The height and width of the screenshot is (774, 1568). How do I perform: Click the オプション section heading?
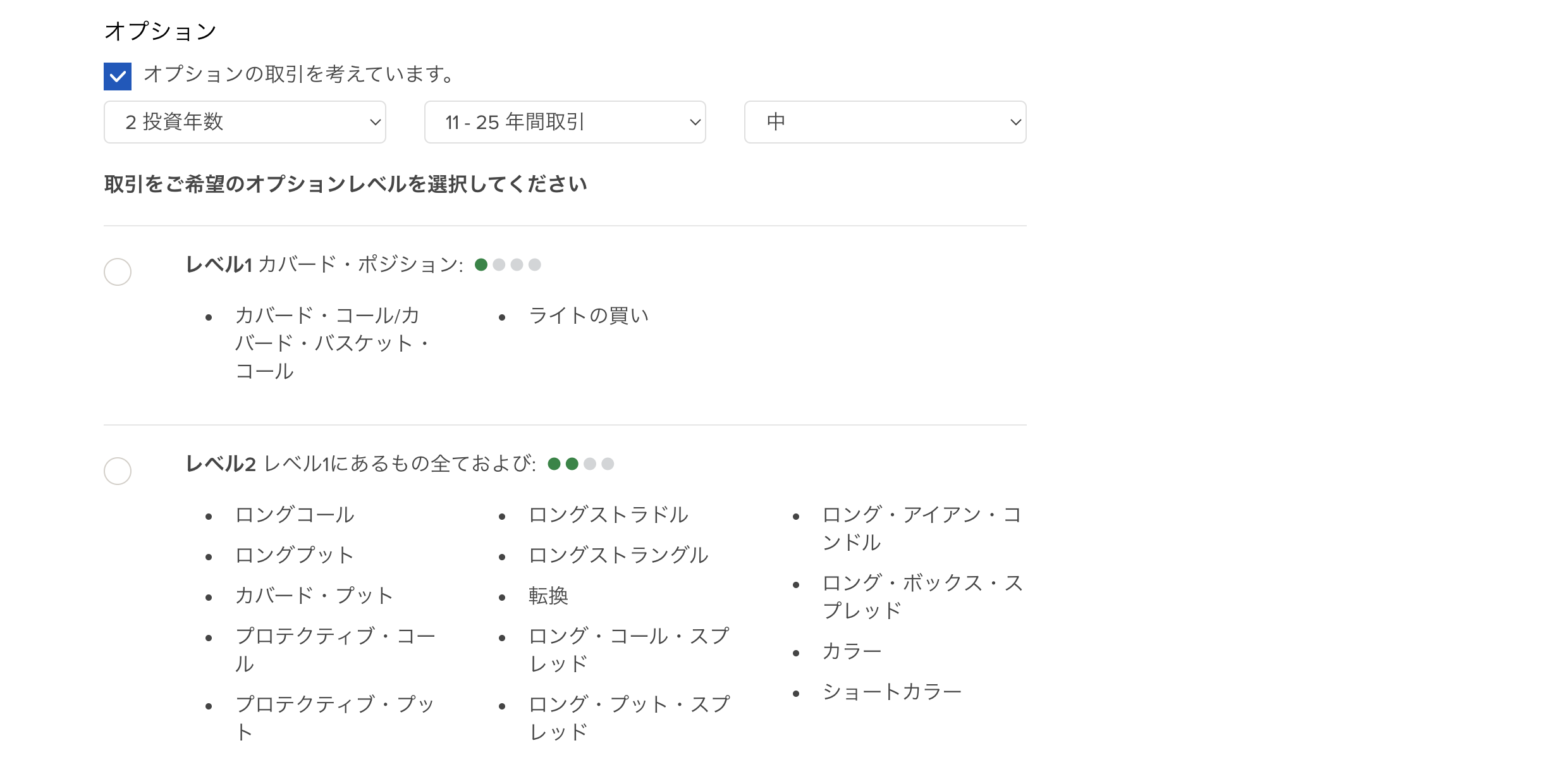161,31
